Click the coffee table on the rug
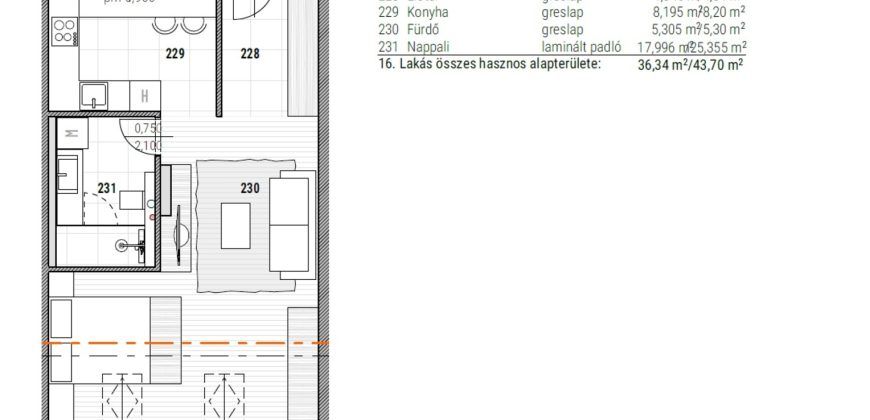870x420 pixels. coord(236,226)
